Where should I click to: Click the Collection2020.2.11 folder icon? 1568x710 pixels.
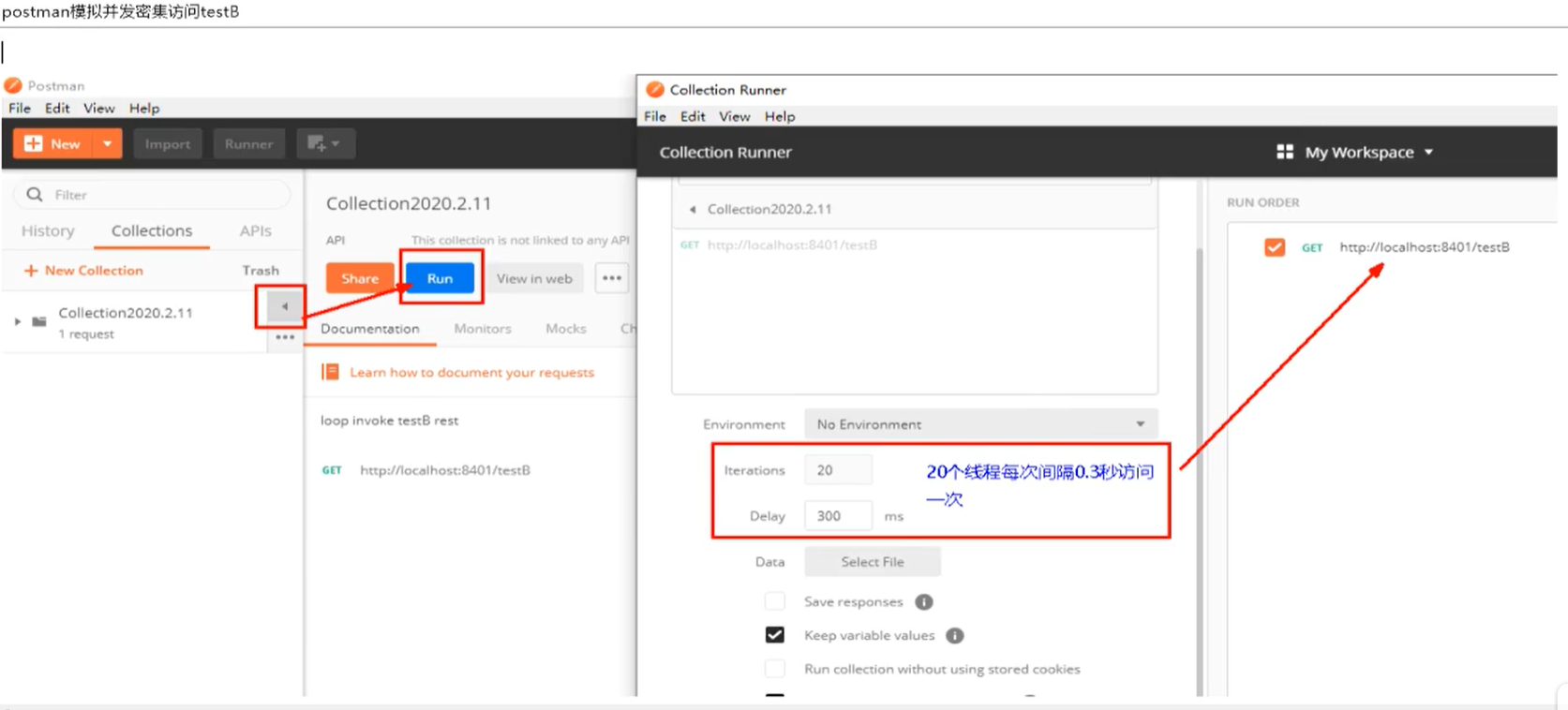coord(39,321)
